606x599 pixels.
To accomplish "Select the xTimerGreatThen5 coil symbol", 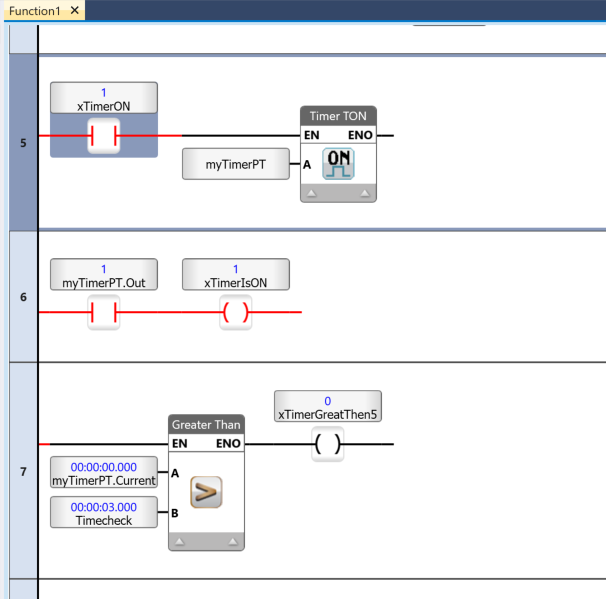I will click(329, 444).
